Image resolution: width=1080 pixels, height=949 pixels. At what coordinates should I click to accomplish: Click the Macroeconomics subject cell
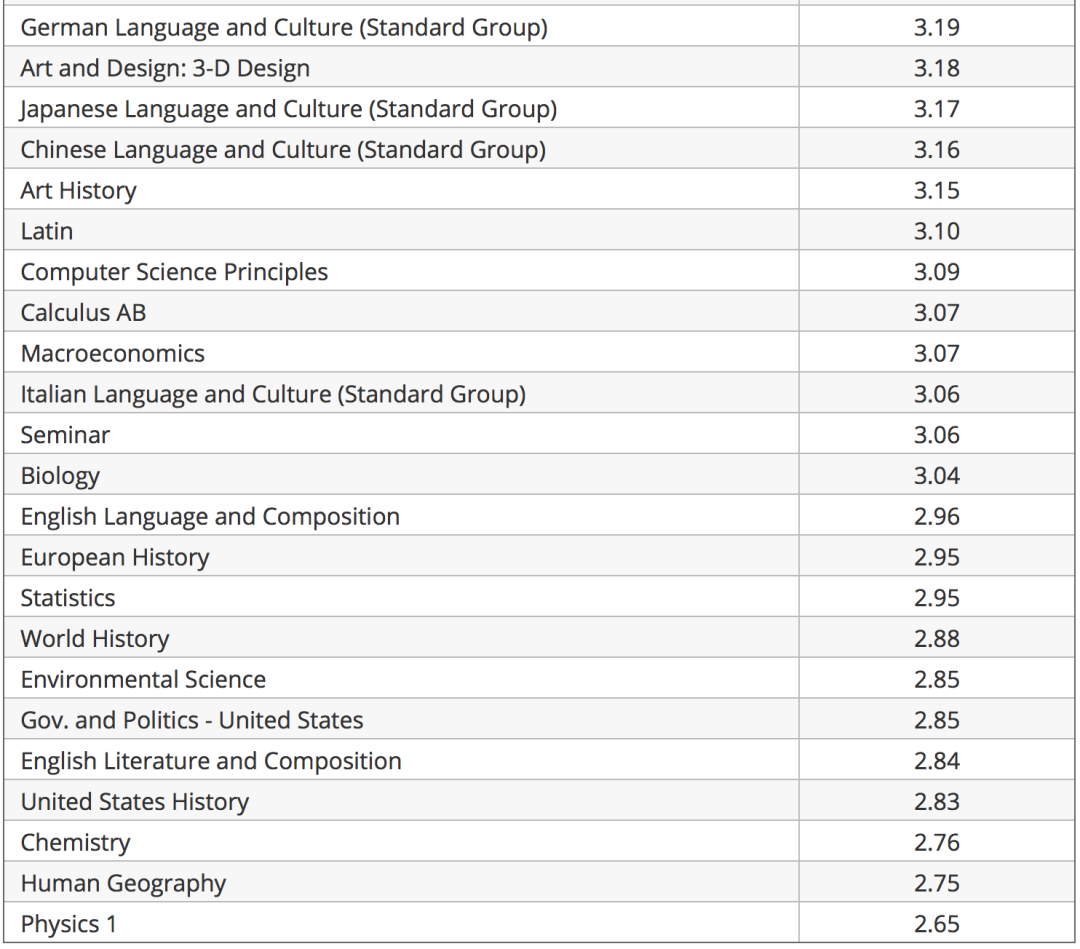(x=112, y=354)
